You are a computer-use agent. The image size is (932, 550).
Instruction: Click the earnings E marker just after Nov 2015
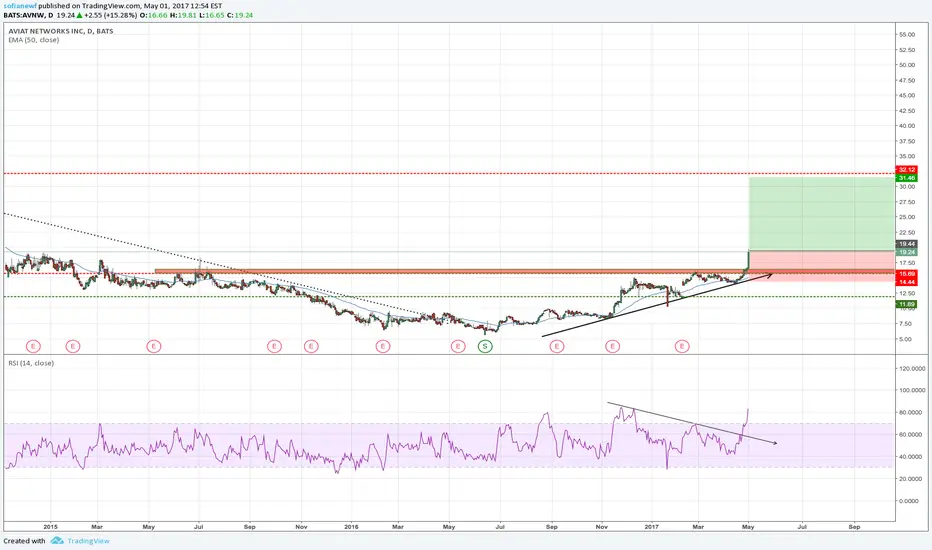(x=311, y=346)
